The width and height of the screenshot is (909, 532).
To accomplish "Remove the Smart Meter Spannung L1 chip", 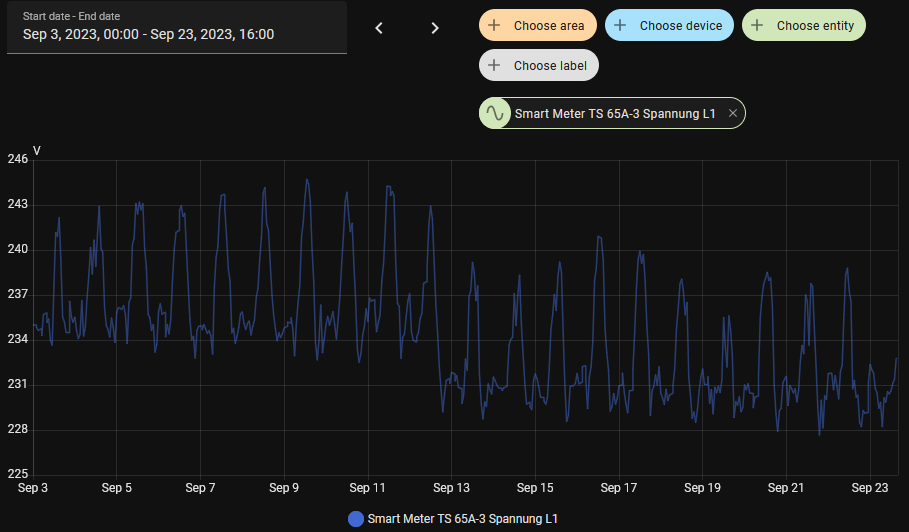I will tap(733, 114).
